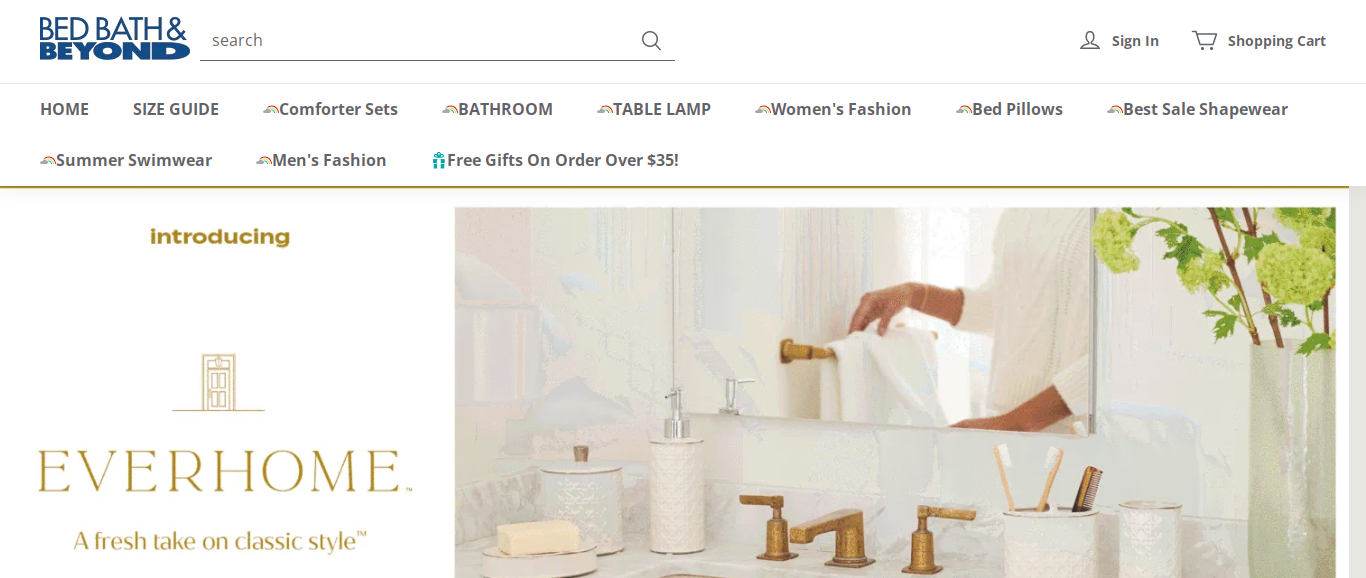Open Best Sale Shapewear category

[1205, 109]
